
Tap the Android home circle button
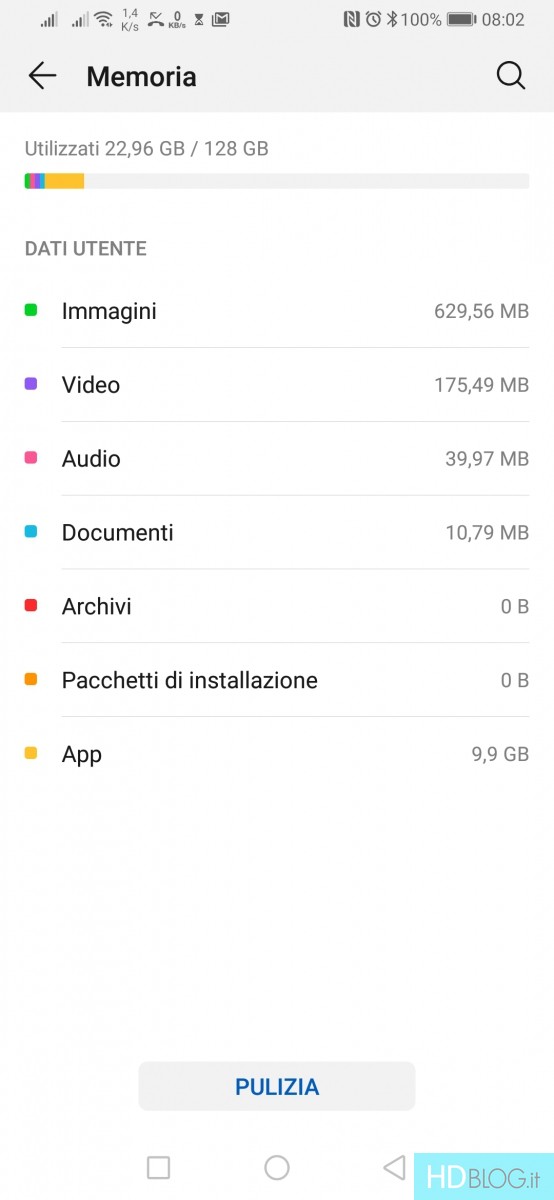(x=277, y=1167)
